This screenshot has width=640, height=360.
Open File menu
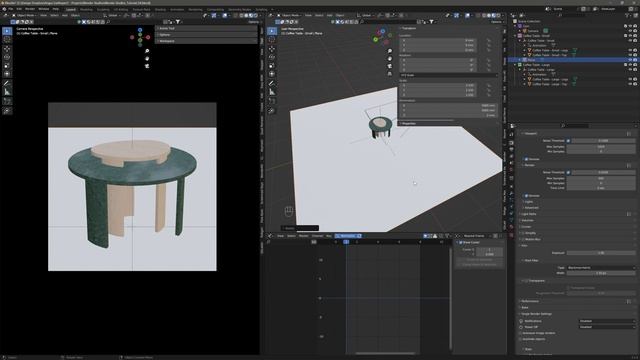pyautogui.click(x=11, y=9)
